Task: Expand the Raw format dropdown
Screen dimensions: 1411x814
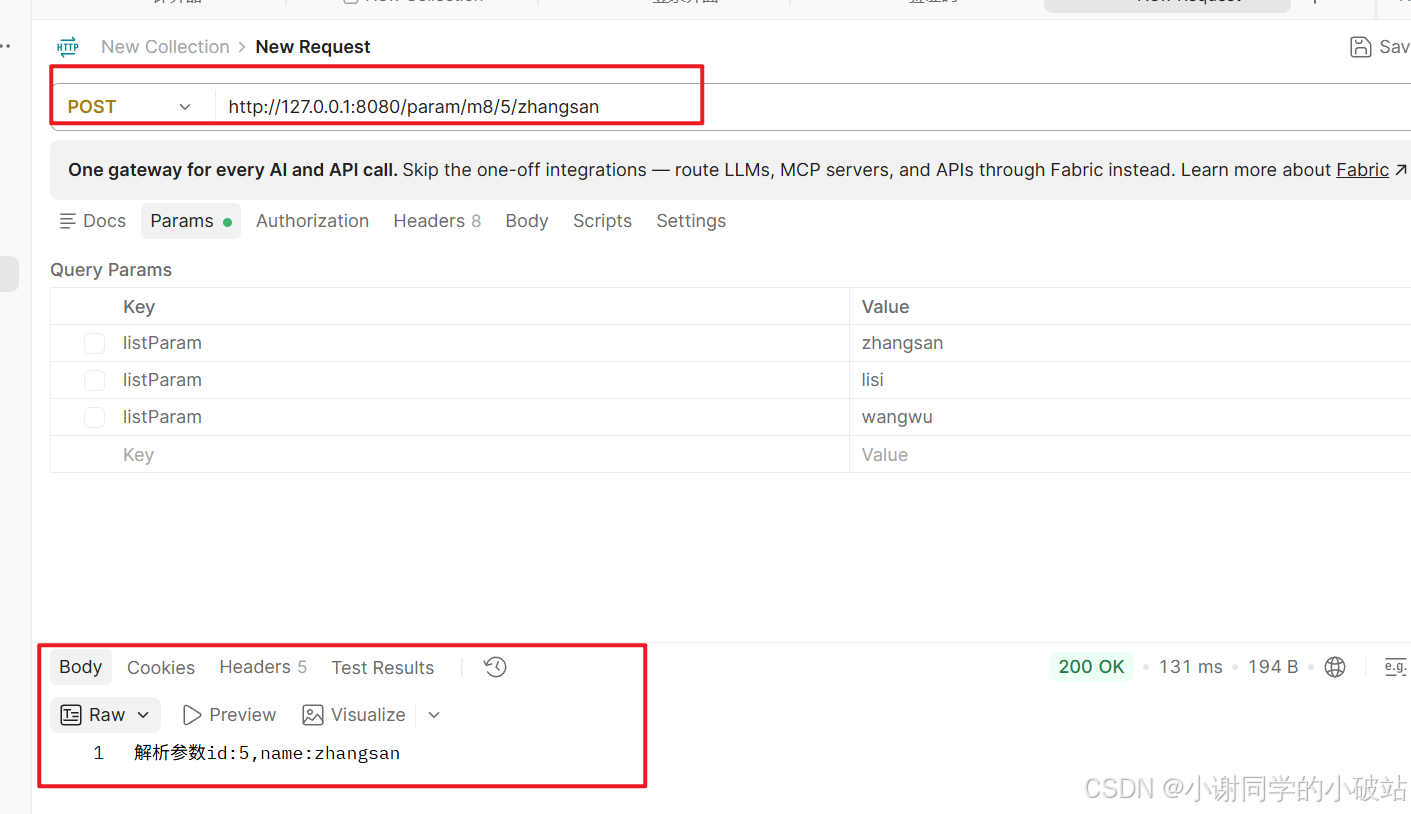Action: (x=142, y=715)
